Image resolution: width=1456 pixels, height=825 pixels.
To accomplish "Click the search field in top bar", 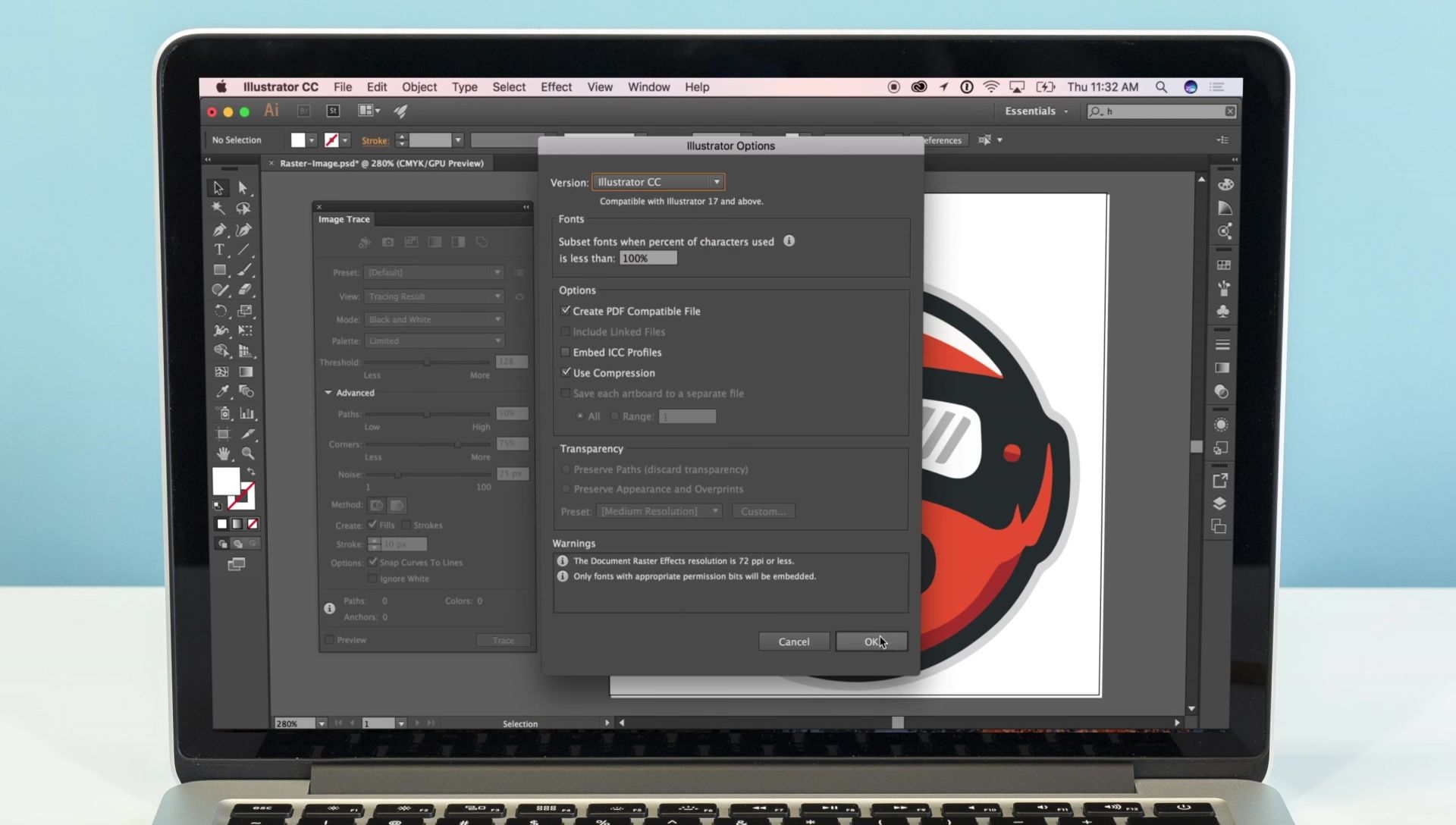I will click(x=1161, y=111).
